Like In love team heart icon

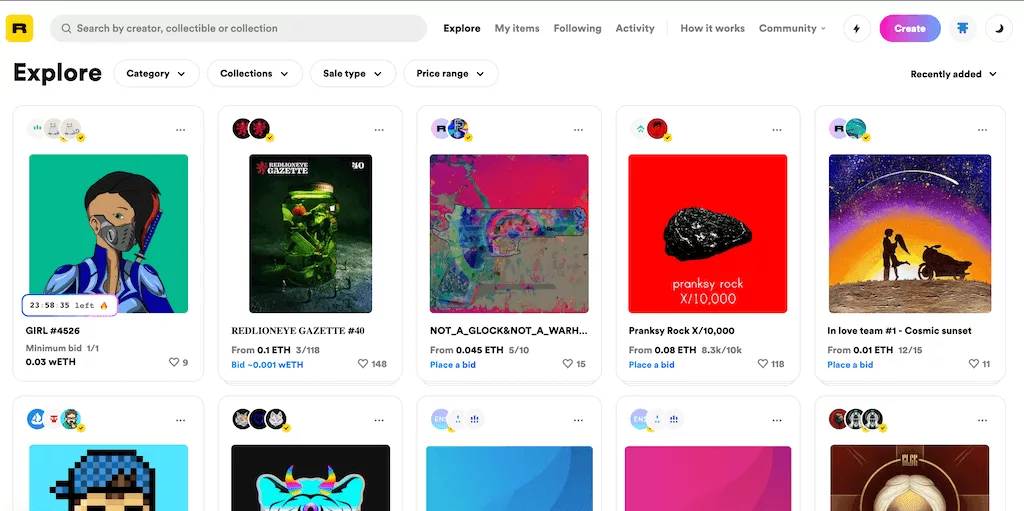point(974,363)
